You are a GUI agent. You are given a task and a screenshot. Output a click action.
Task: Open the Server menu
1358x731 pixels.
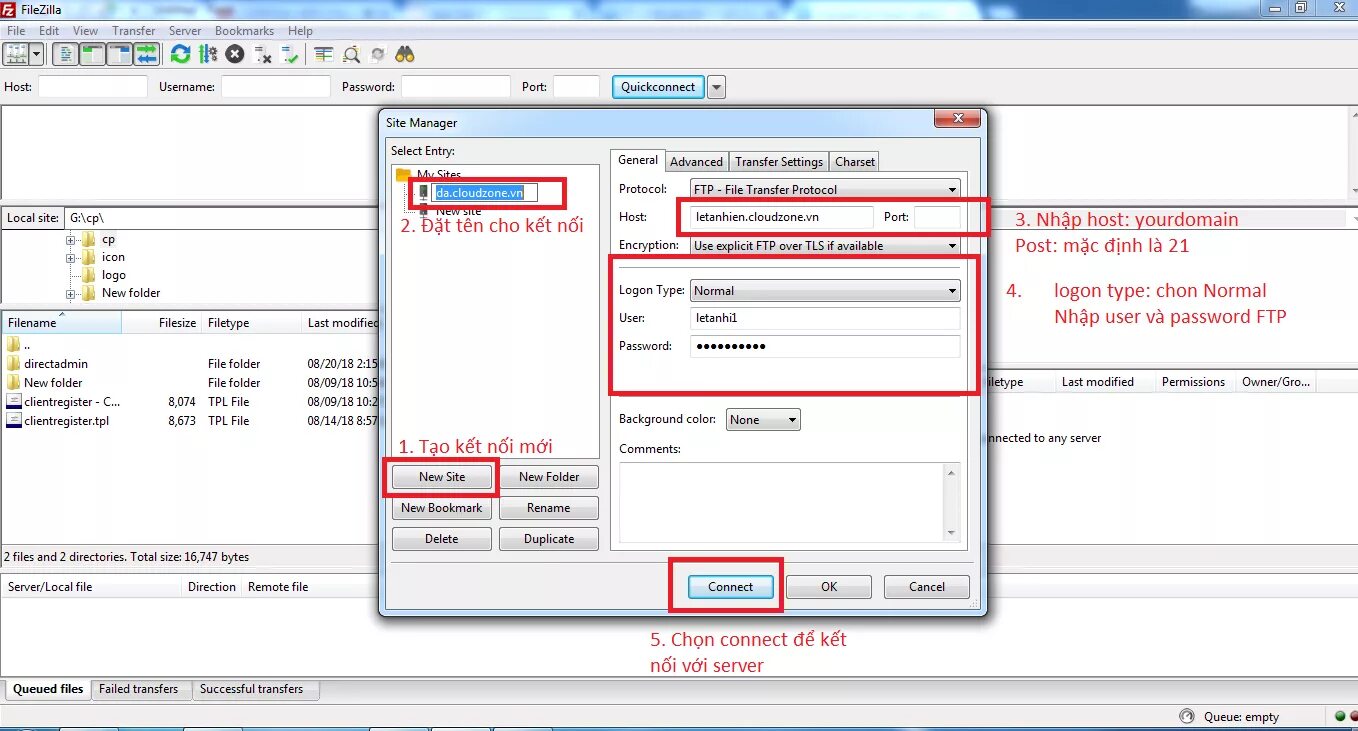[x=185, y=31]
